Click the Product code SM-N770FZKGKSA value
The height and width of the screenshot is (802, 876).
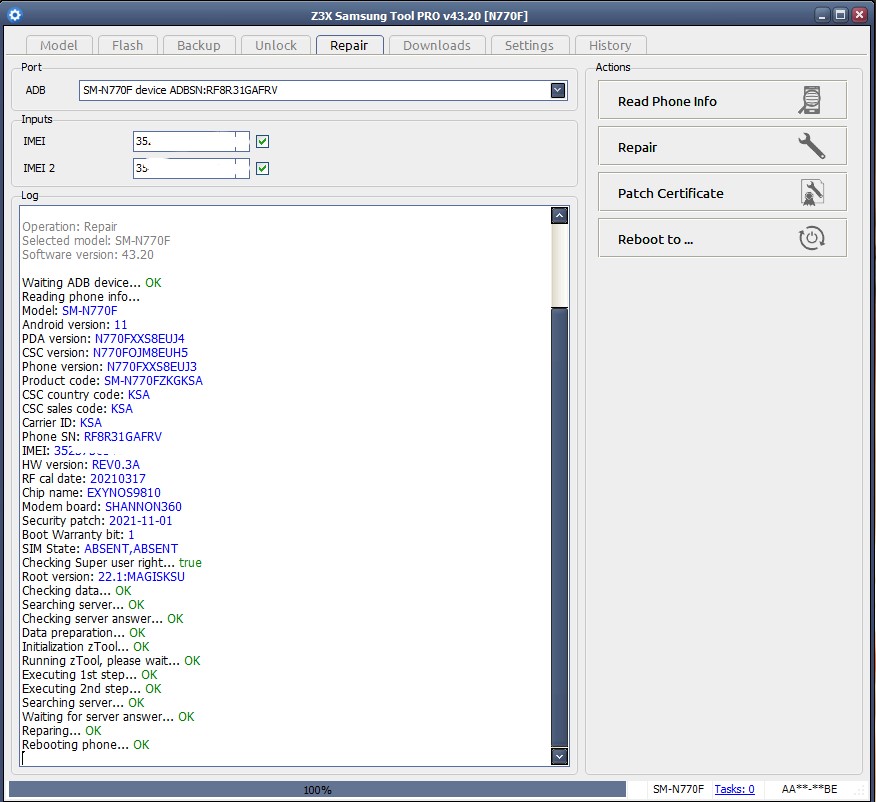[x=153, y=380]
